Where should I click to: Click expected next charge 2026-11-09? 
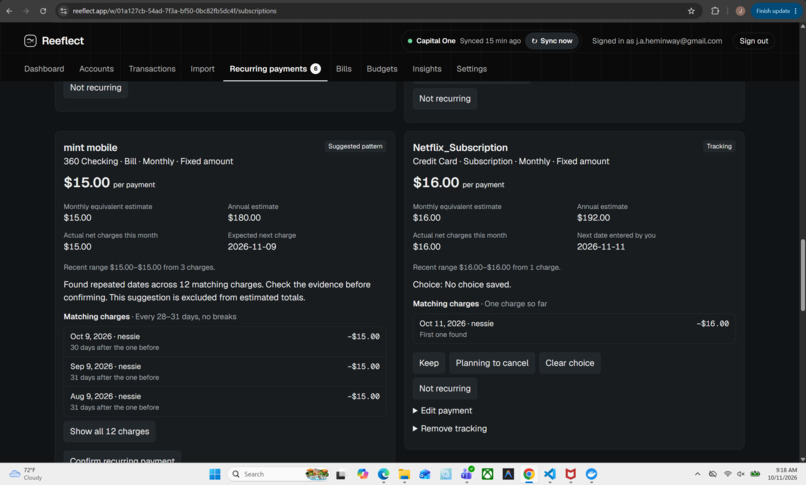click(x=252, y=247)
